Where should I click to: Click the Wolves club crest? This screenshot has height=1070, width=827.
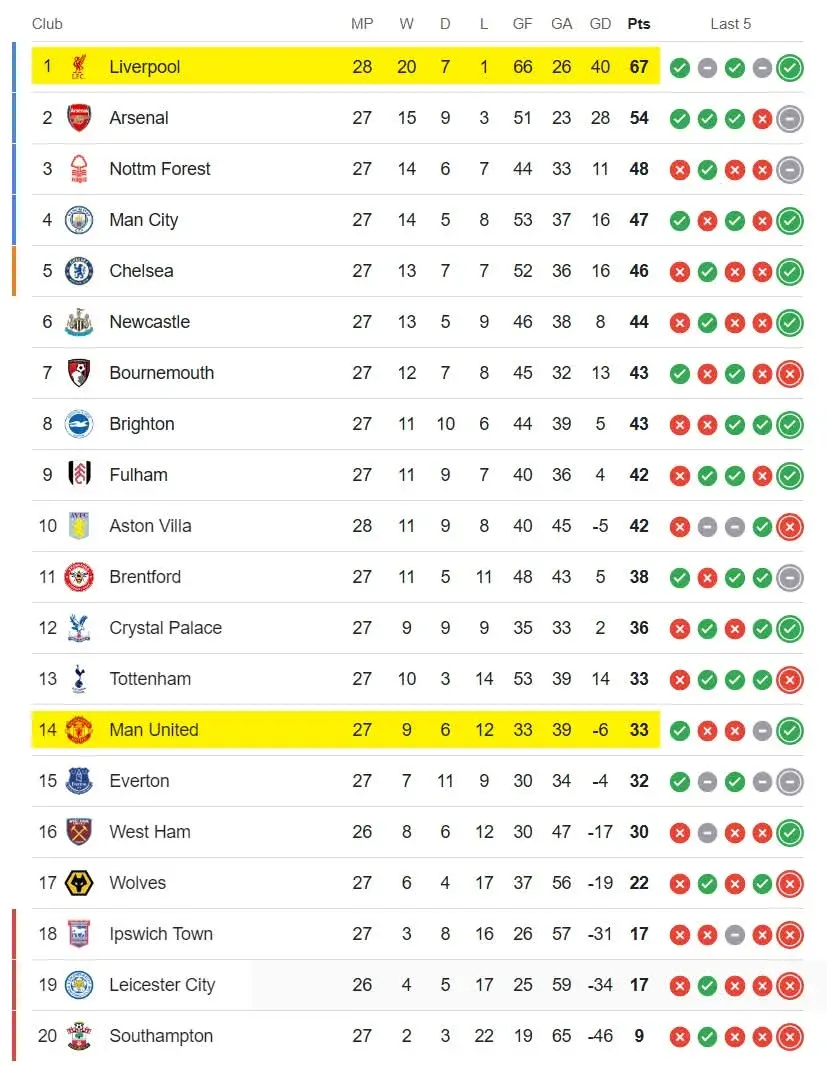79,883
